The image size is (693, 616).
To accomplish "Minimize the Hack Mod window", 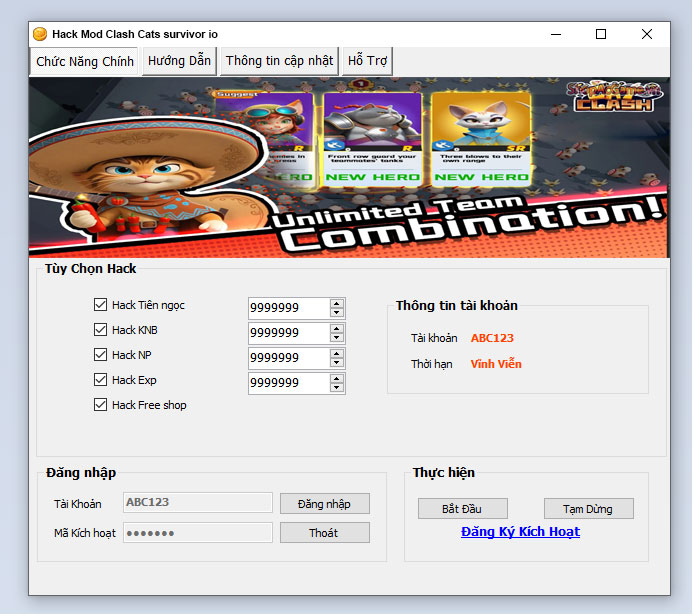I will point(556,34).
